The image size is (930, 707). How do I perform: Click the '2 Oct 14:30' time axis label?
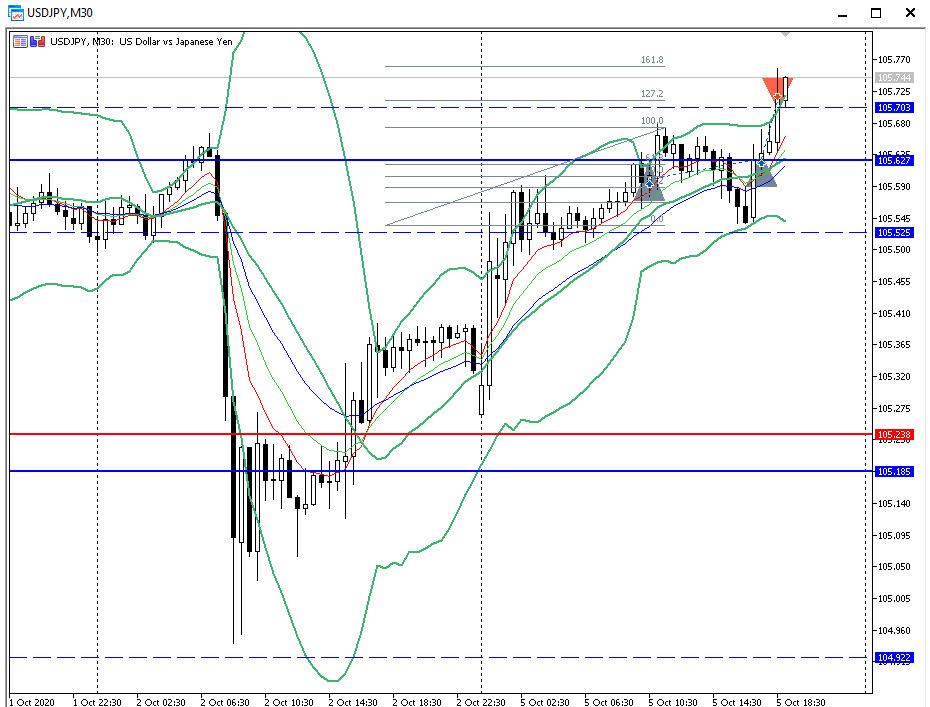click(x=353, y=702)
